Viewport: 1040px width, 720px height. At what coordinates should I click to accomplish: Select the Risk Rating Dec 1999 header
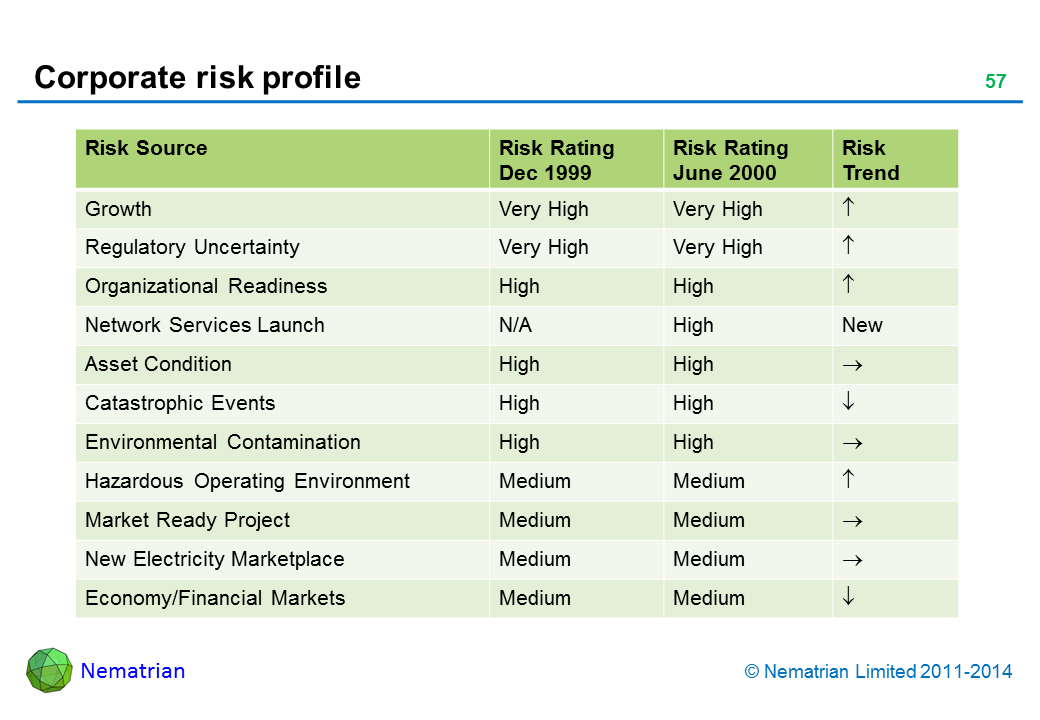tap(556, 160)
